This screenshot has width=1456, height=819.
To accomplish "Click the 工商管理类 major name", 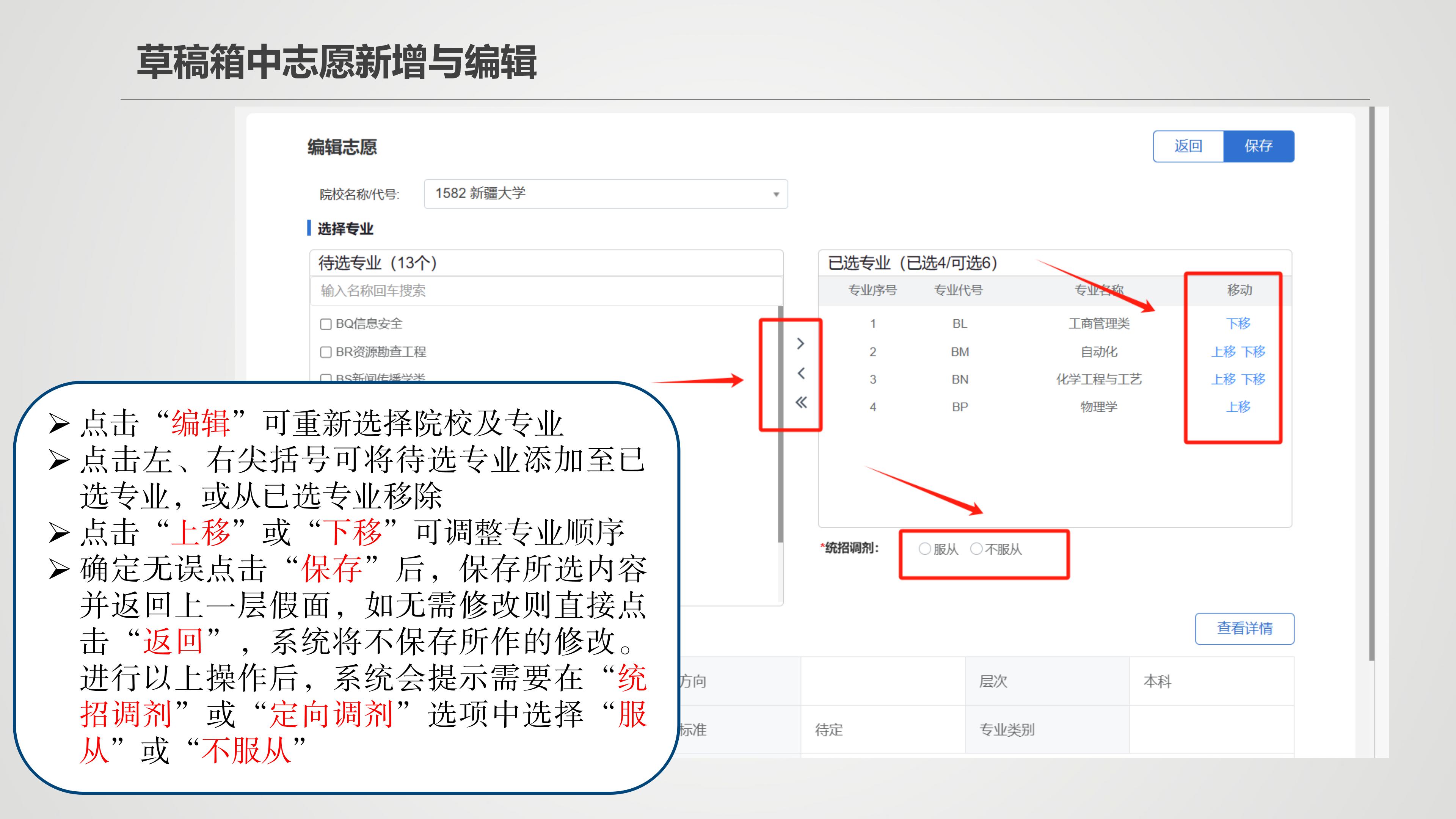I will coord(1099,324).
